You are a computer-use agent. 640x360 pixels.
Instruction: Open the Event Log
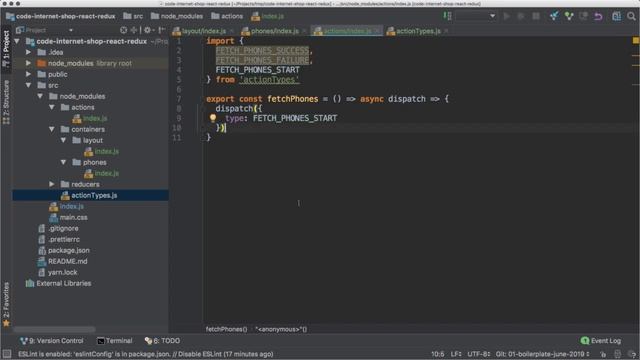[601, 340]
